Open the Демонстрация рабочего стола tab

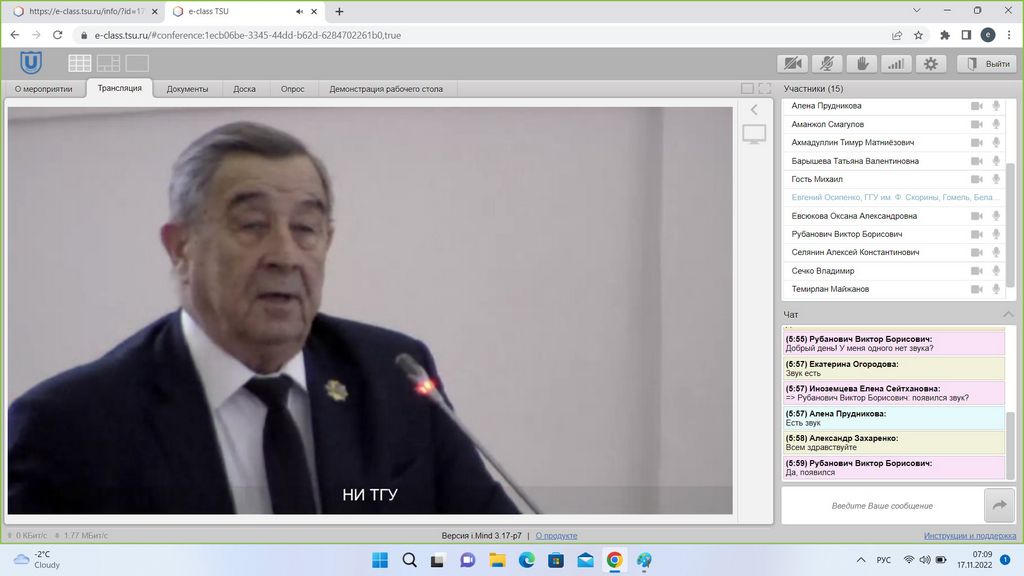(386, 89)
